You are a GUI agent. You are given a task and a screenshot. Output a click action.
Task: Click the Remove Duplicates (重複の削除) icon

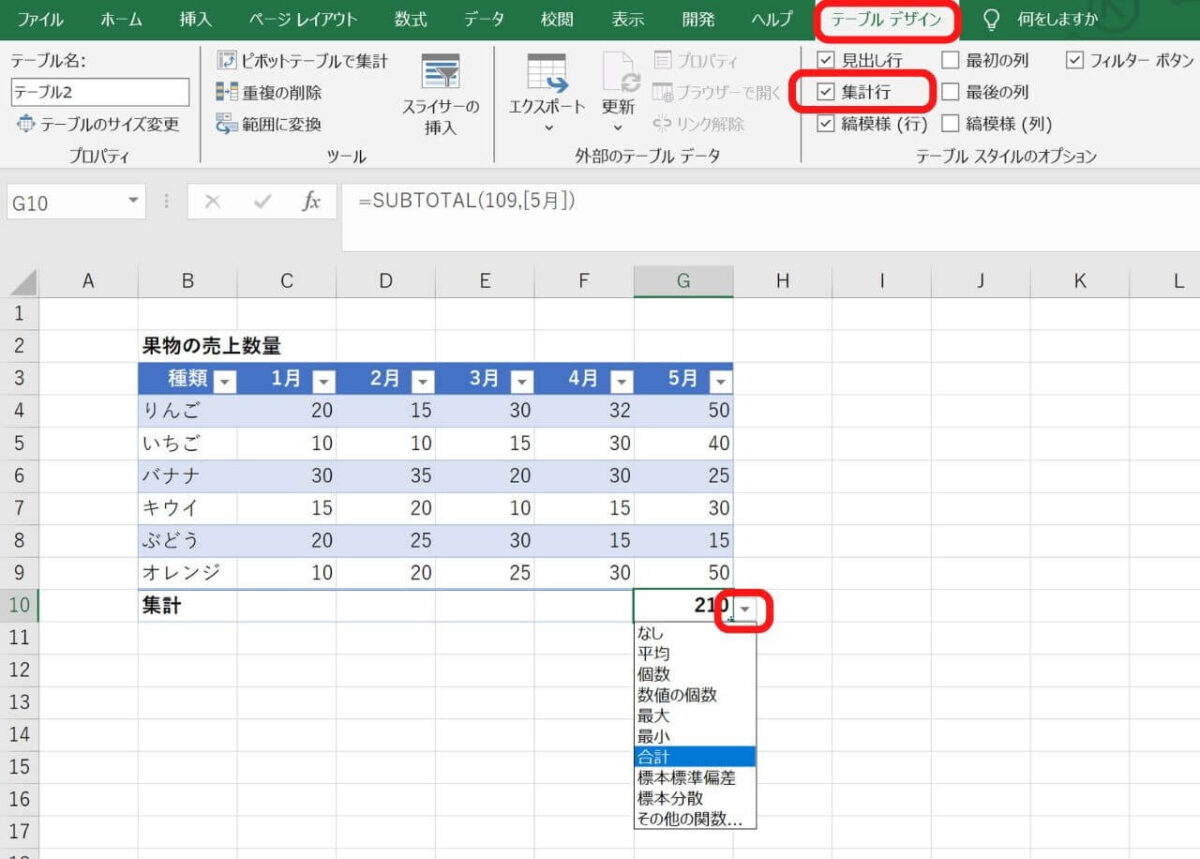click(x=226, y=93)
